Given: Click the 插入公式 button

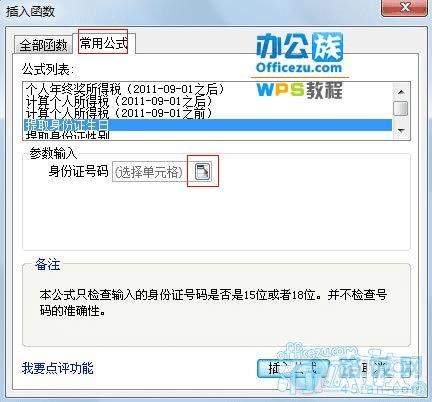Looking at the screenshot, I should 293,368.
